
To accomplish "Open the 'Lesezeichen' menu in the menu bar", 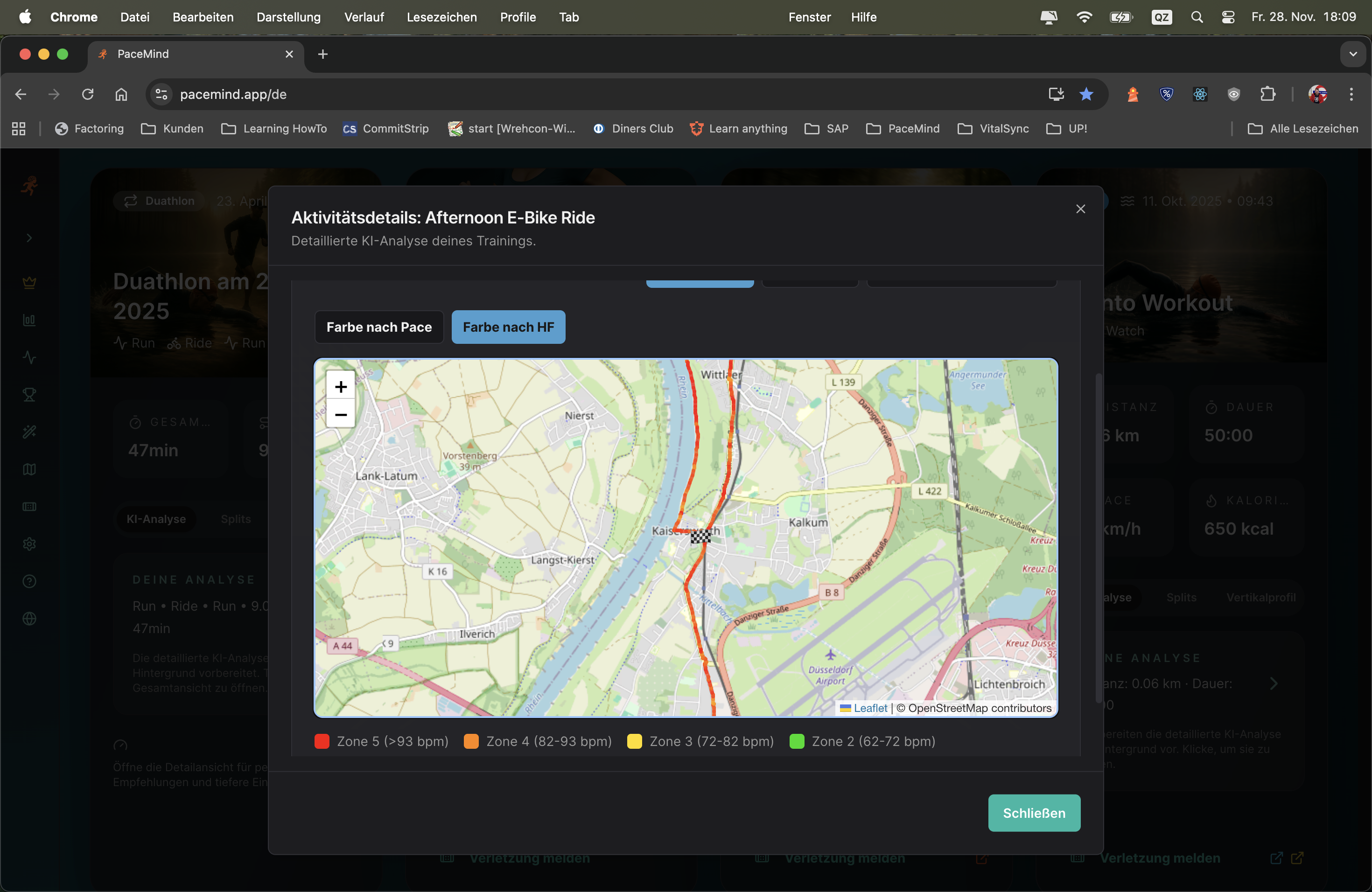I will [x=441, y=17].
